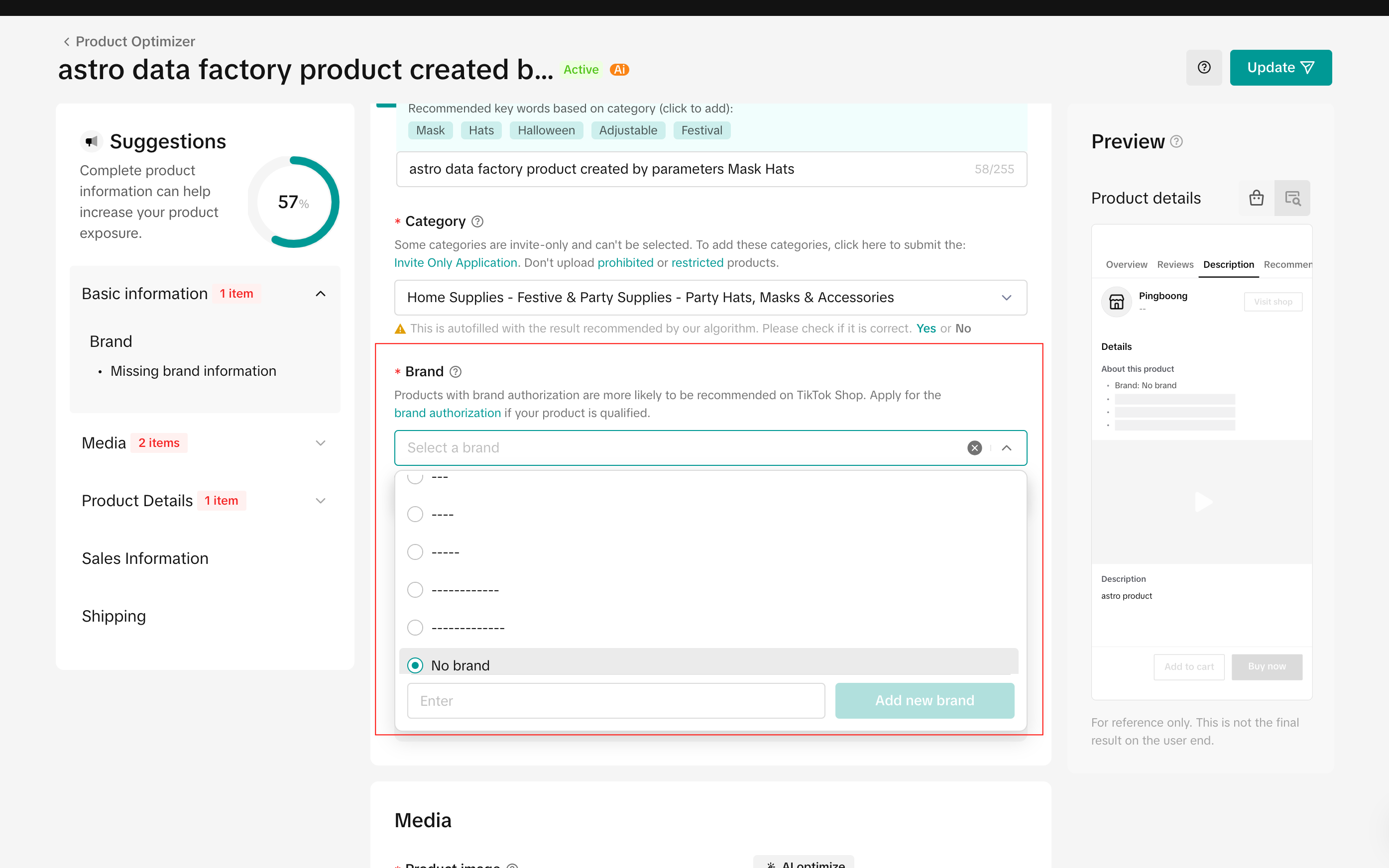The width and height of the screenshot is (1389, 868).
Task: Open the Reviews tab in preview
Action: [1175, 265]
